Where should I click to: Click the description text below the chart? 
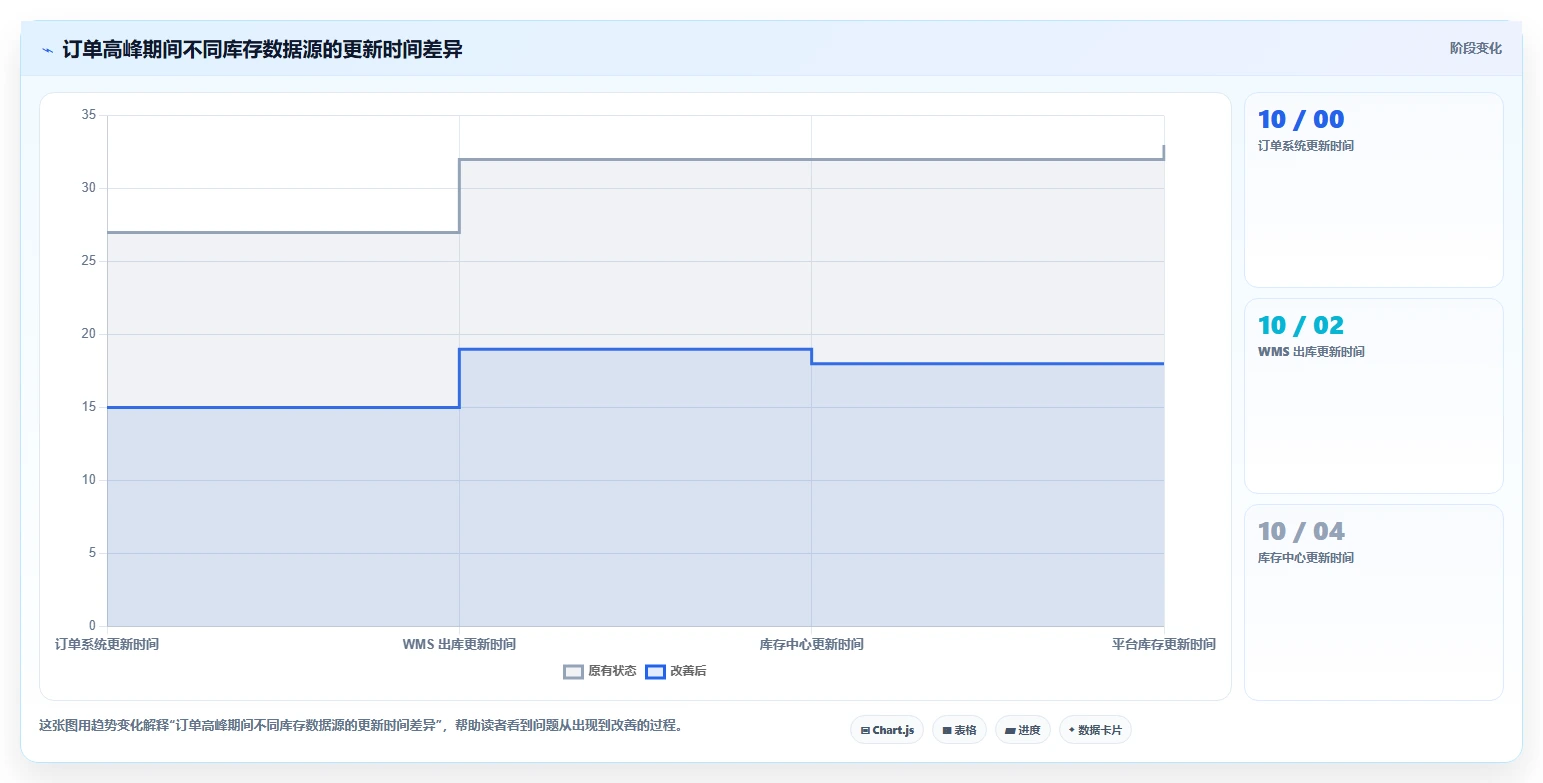point(360,726)
